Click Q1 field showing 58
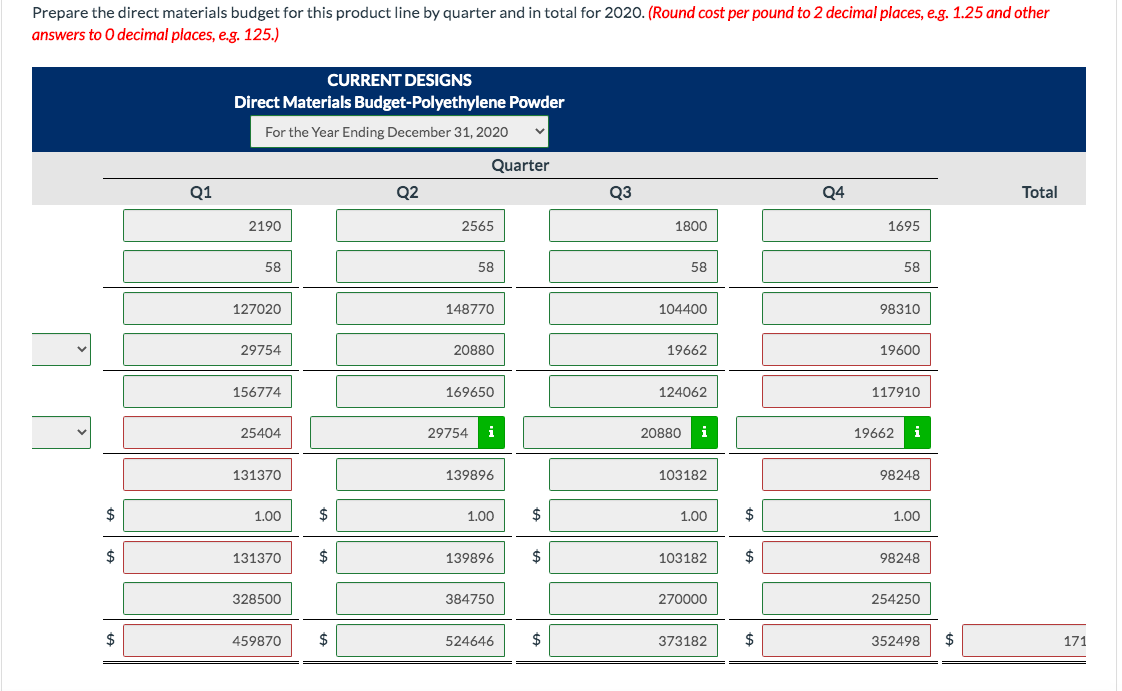 (208, 267)
